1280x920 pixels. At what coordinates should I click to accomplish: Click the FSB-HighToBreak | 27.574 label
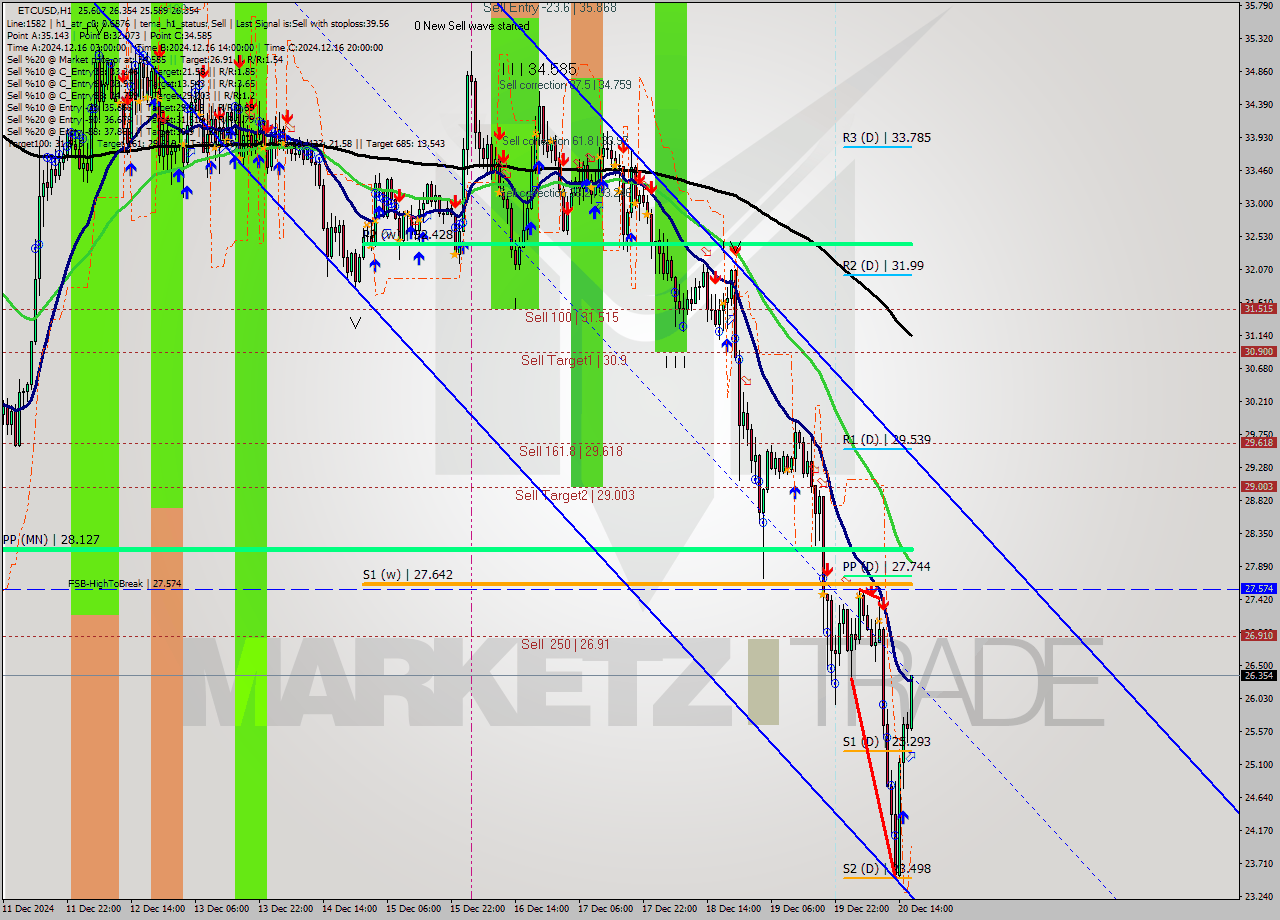125,583
